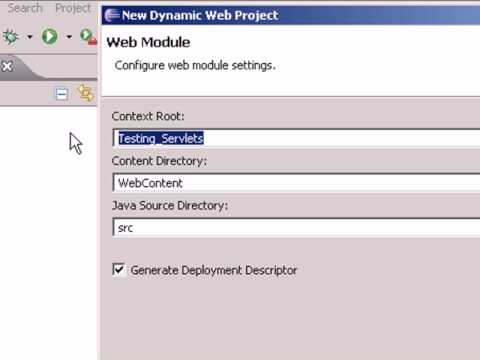Image resolution: width=480 pixels, height=360 pixels.
Task: Click the Collapse All icon
Action: (62, 94)
